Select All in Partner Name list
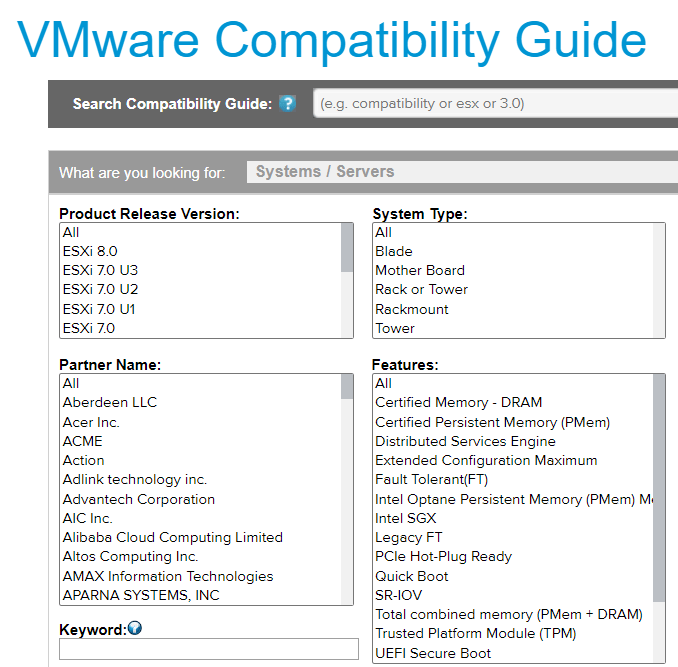Screen dimensions: 678x667 [200, 383]
